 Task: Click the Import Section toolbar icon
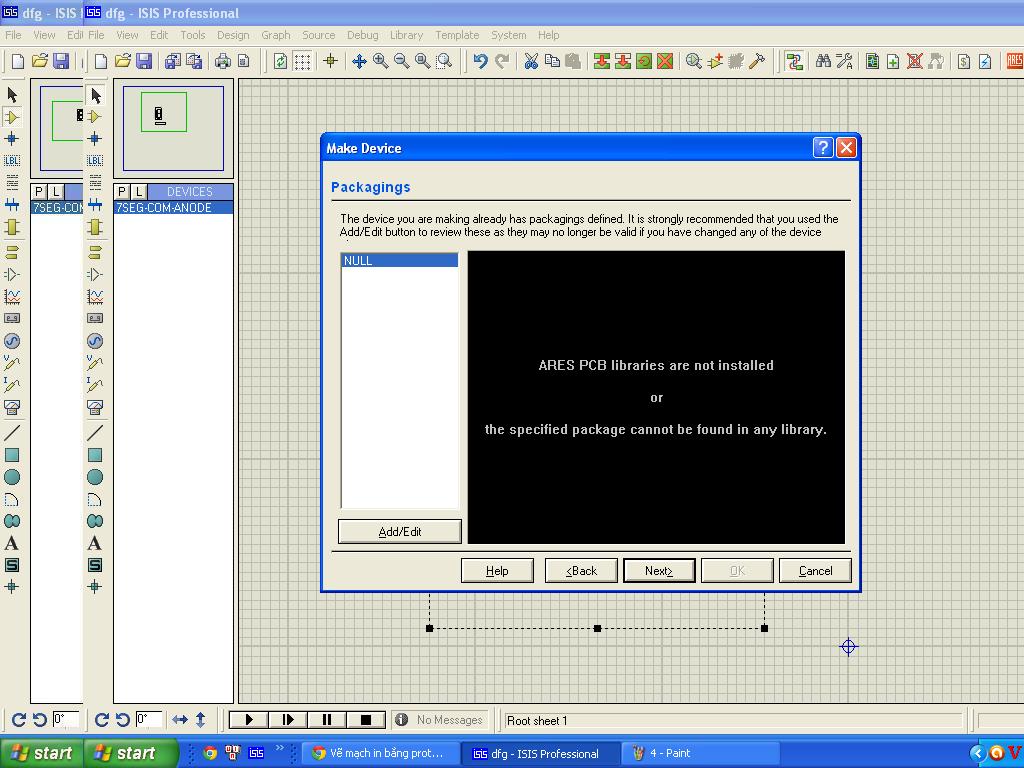tap(172, 61)
